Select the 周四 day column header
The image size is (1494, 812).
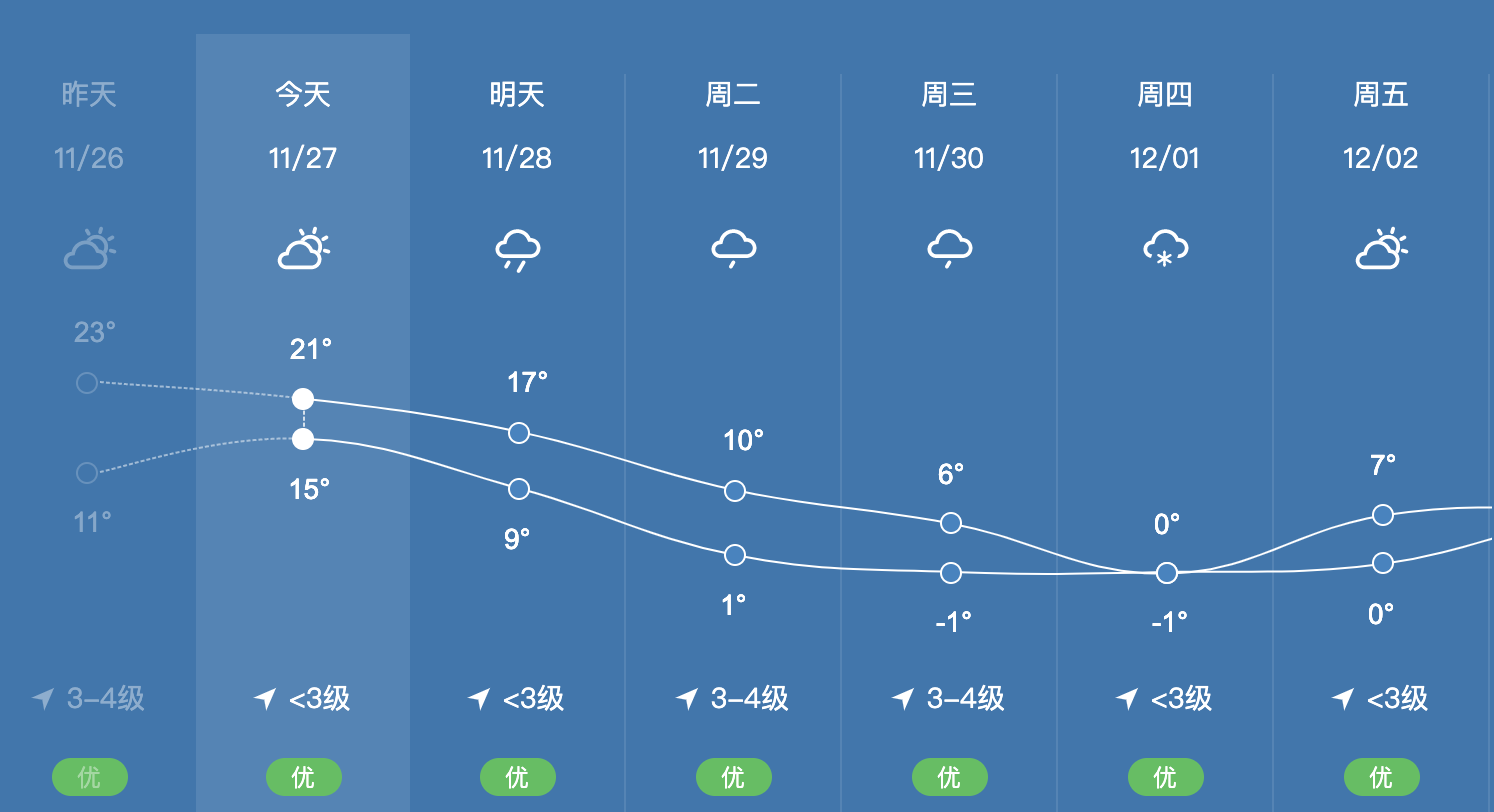point(1166,95)
